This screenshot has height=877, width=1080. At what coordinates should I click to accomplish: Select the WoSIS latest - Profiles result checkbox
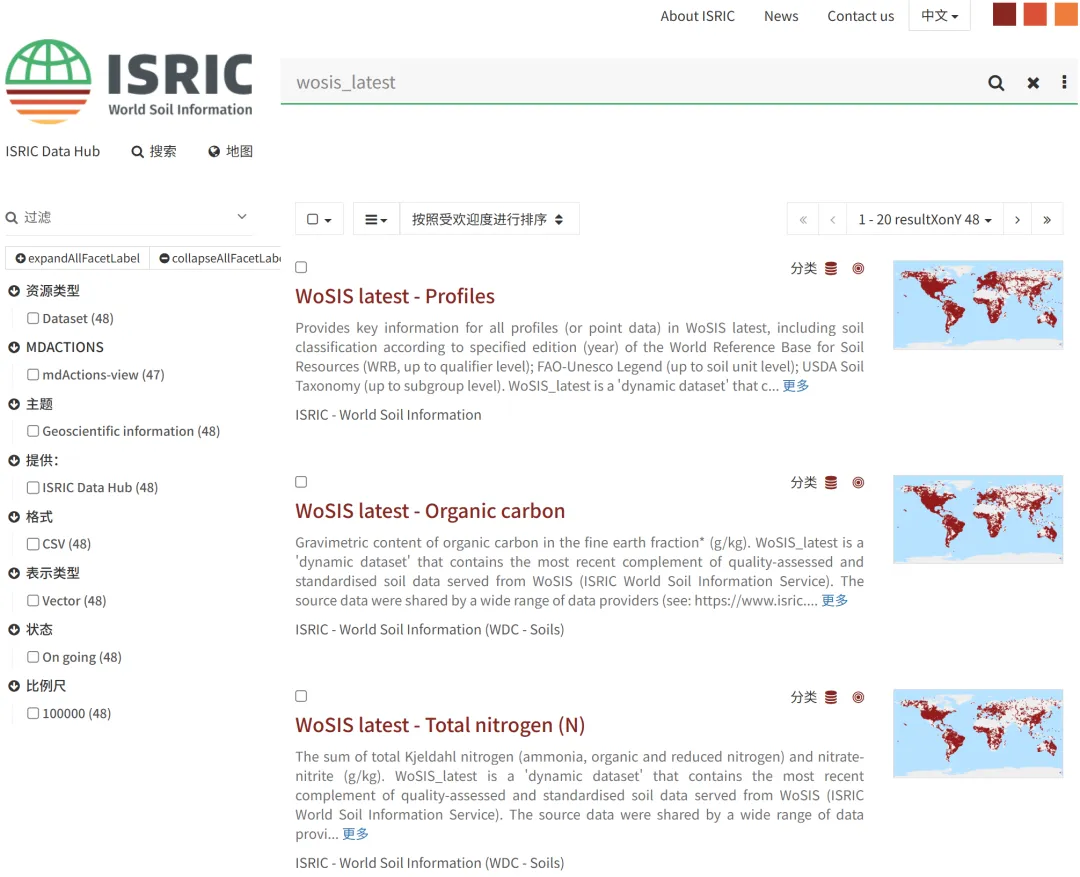301,267
